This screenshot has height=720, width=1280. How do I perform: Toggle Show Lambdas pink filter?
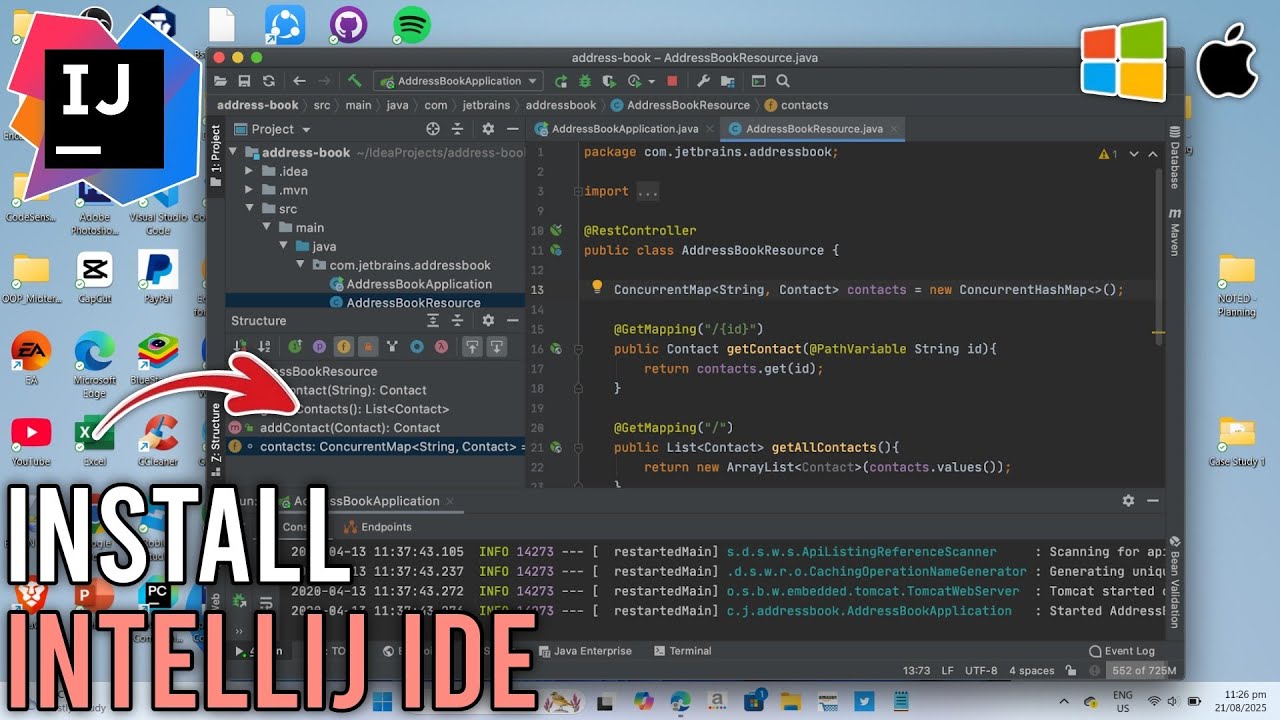click(441, 346)
